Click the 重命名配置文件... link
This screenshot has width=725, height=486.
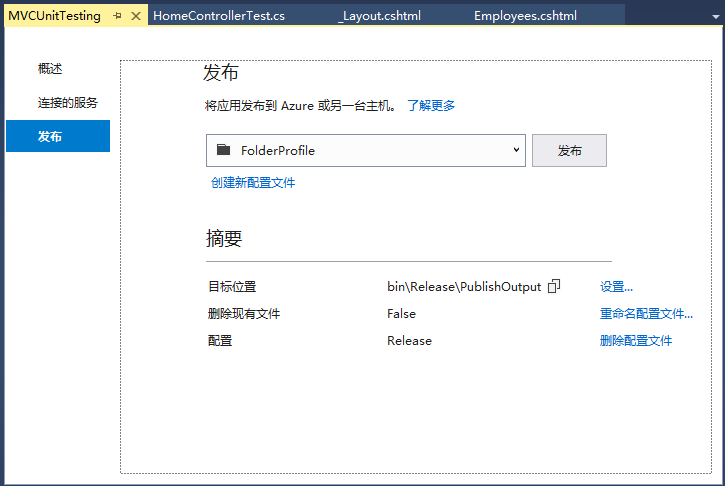(646, 313)
